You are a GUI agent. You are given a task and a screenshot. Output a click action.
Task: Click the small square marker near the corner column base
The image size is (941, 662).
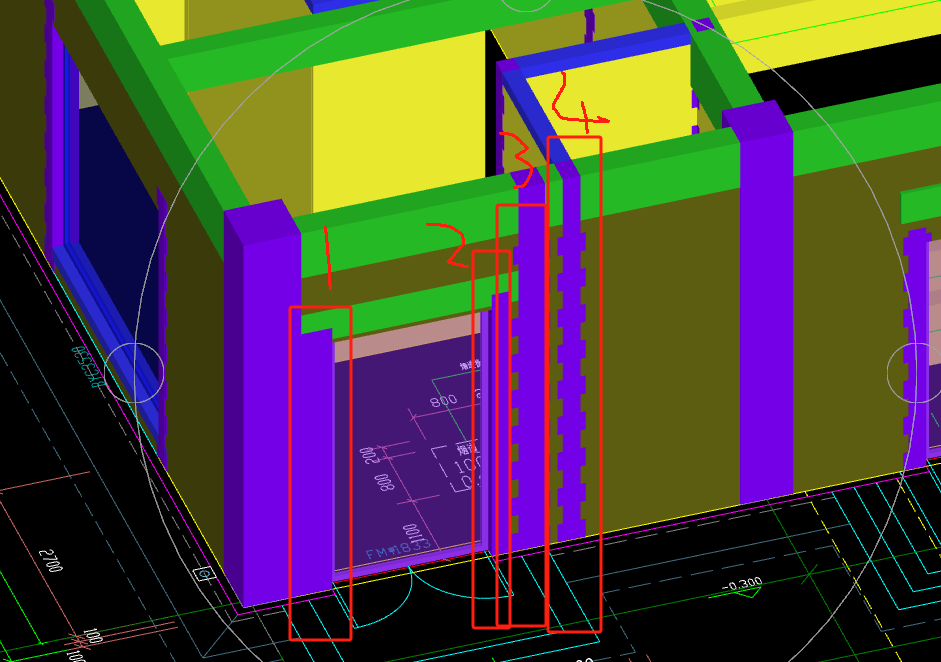[205, 574]
